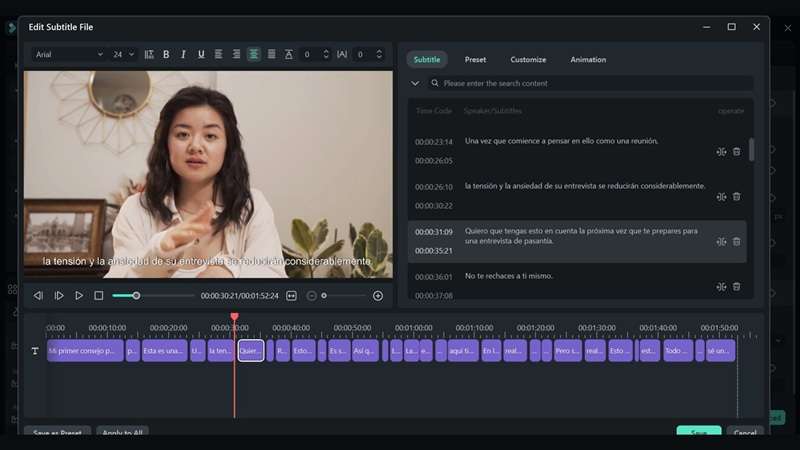Apply justified text alignment
The height and width of the screenshot is (450, 800).
click(x=271, y=54)
